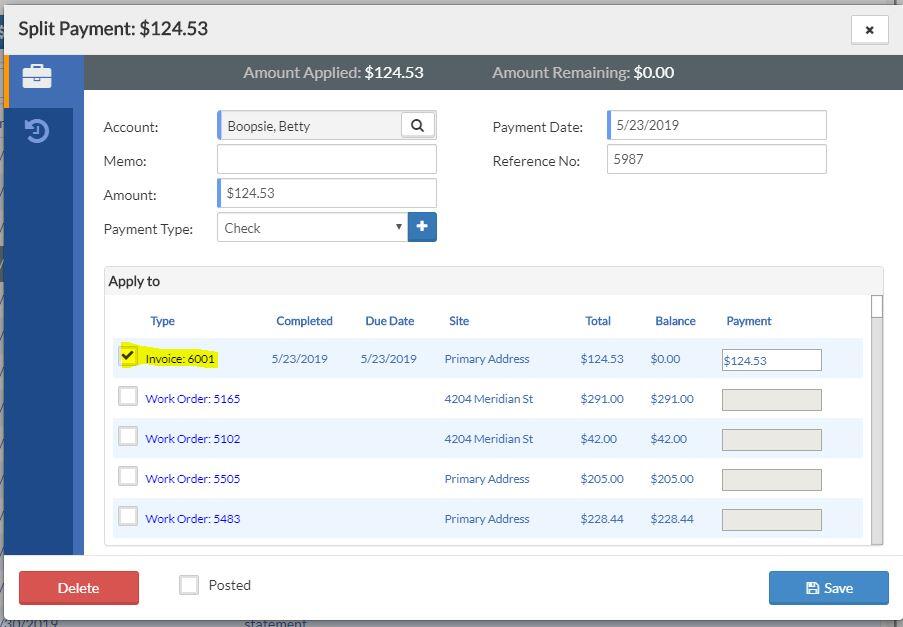Click the account search magnifier icon
Image resolution: width=903 pixels, height=627 pixels.
pyautogui.click(x=418, y=125)
